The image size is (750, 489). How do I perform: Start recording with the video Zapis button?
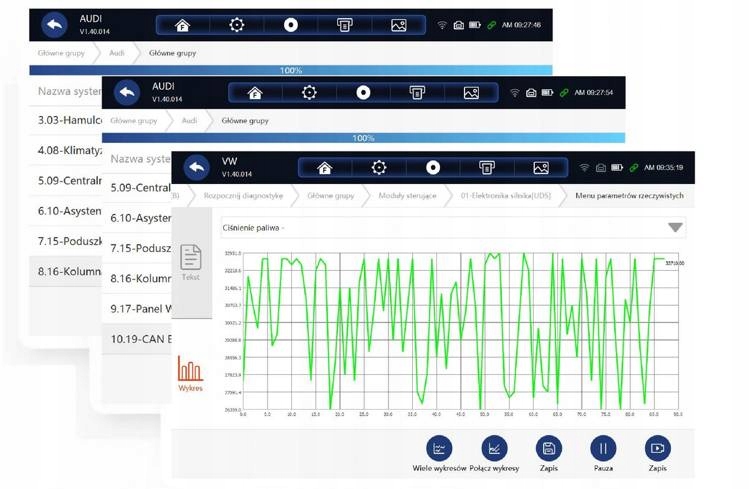click(x=658, y=454)
